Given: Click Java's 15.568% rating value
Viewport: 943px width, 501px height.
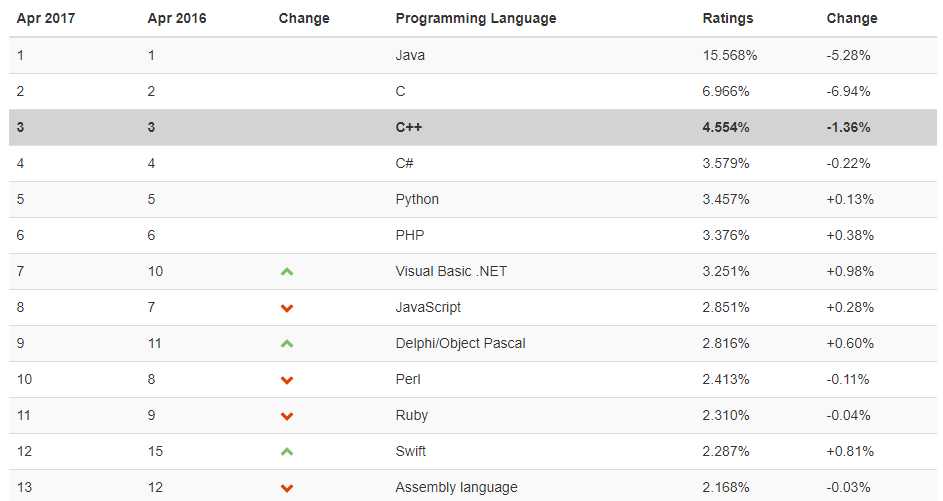Looking at the screenshot, I should [x=730, y=55].
